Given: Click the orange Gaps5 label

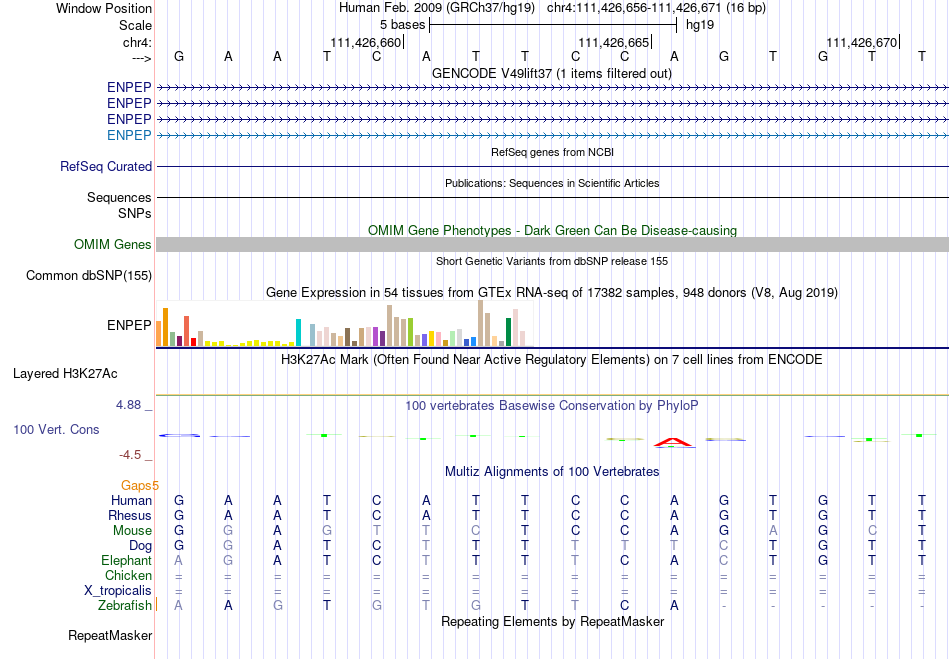Looking at the screenshot, I should click(140, 485).
